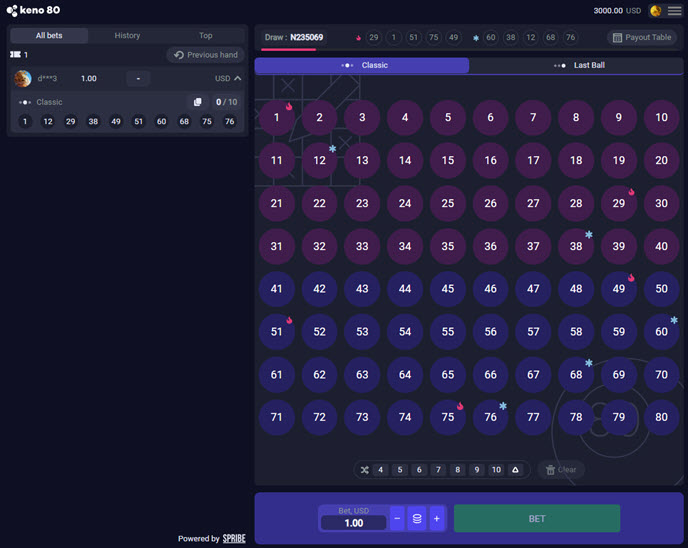Image resolution: width=688 pixels, height=548 pixels.
Task: Click the Previous hand button
Action: 205,55
